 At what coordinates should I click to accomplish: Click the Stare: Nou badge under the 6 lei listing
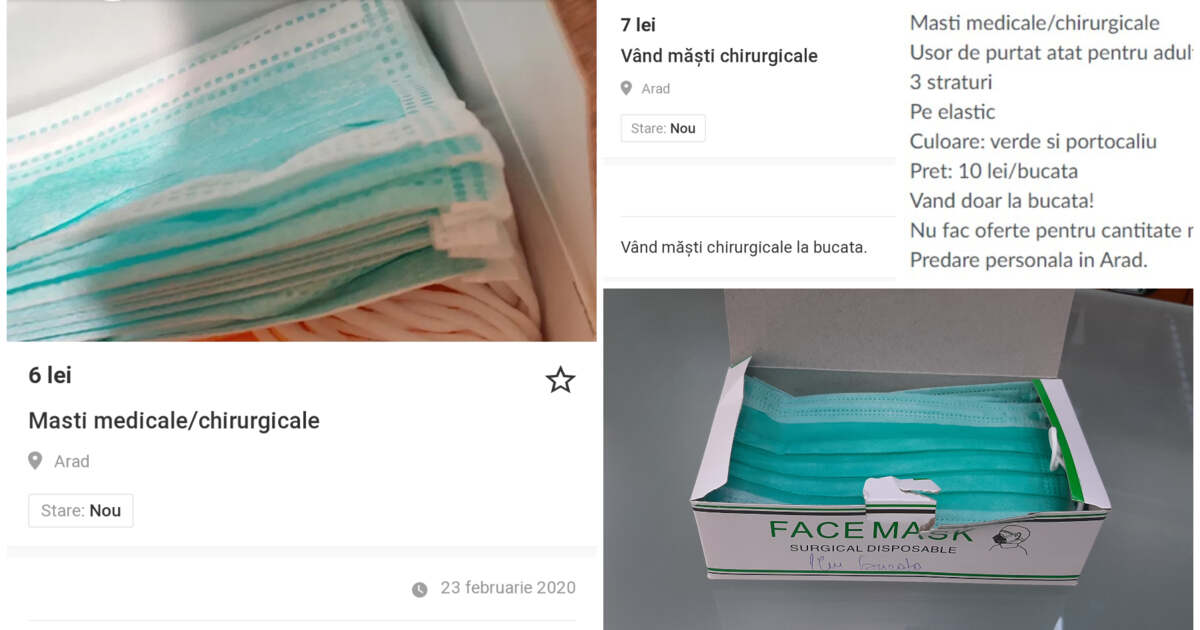click(81, 510)
